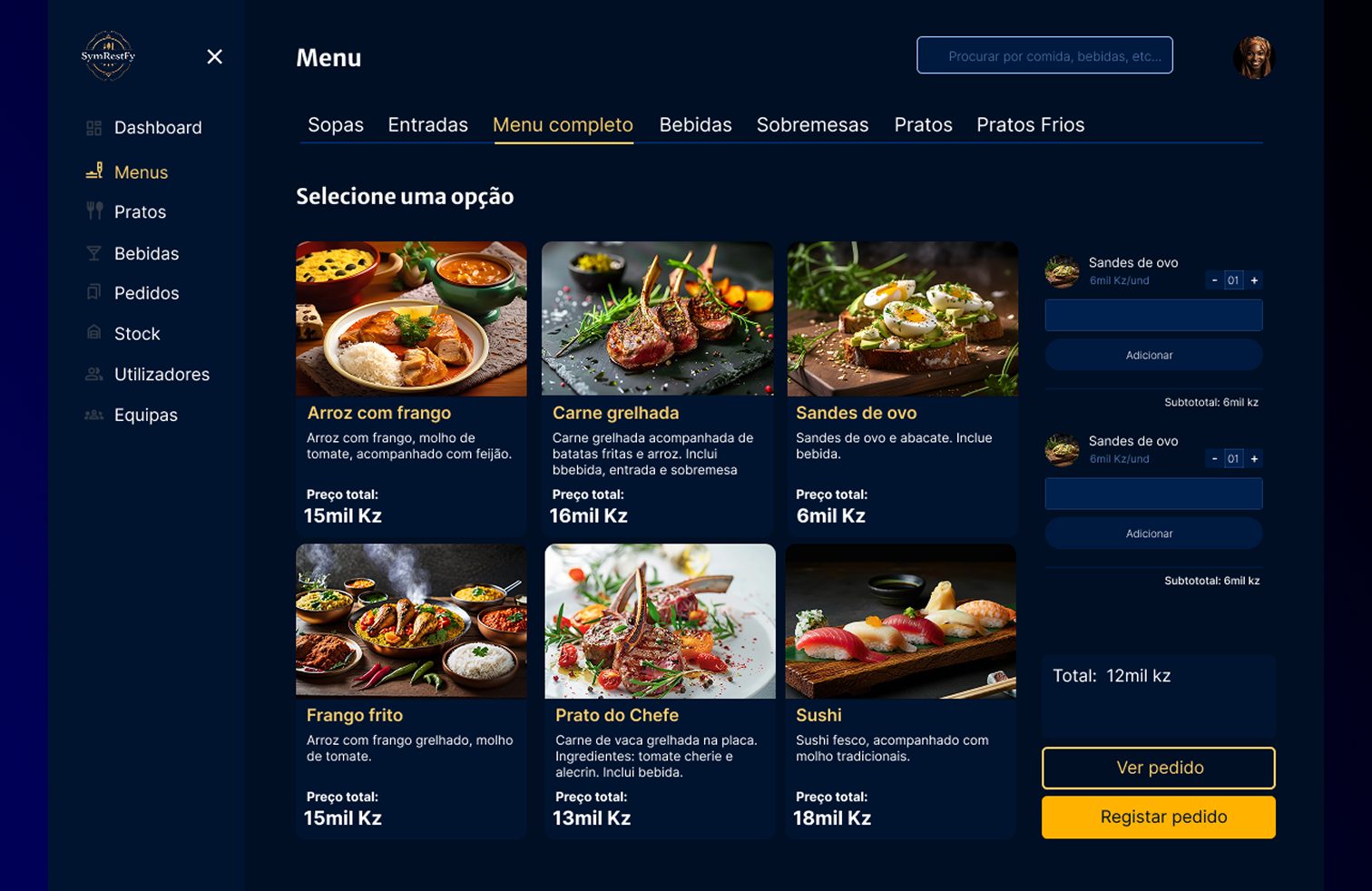Open the Pratos Frios tab
Image resolution: width=1372 pixels, height=891 pixels.
tap(1030, 125)
